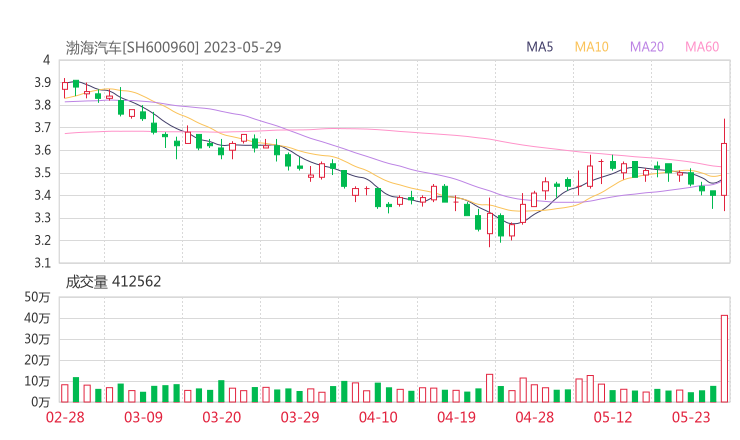Click the MA60 legend label

pos(702,47)
